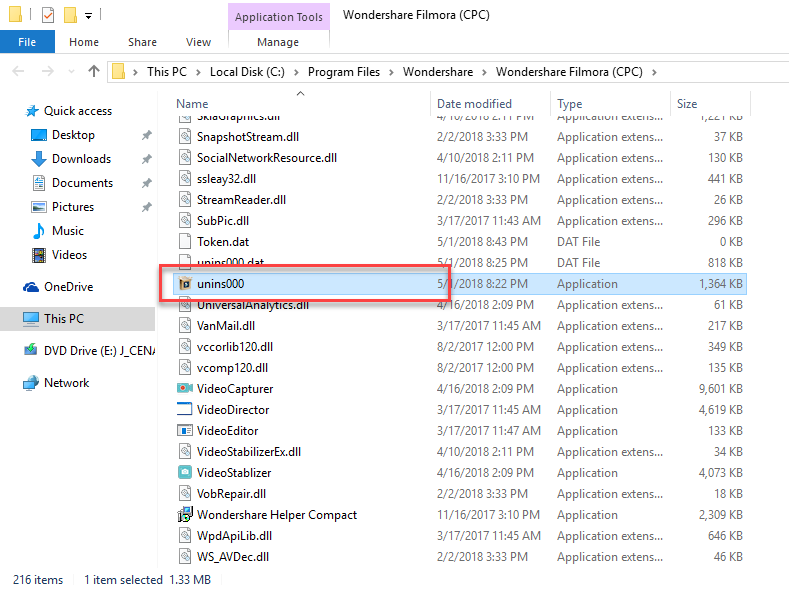Click Wondershare in the address breadcrumb
This screenshot has width=789, height=591.
pyautogui.click(x=438, y=72)
